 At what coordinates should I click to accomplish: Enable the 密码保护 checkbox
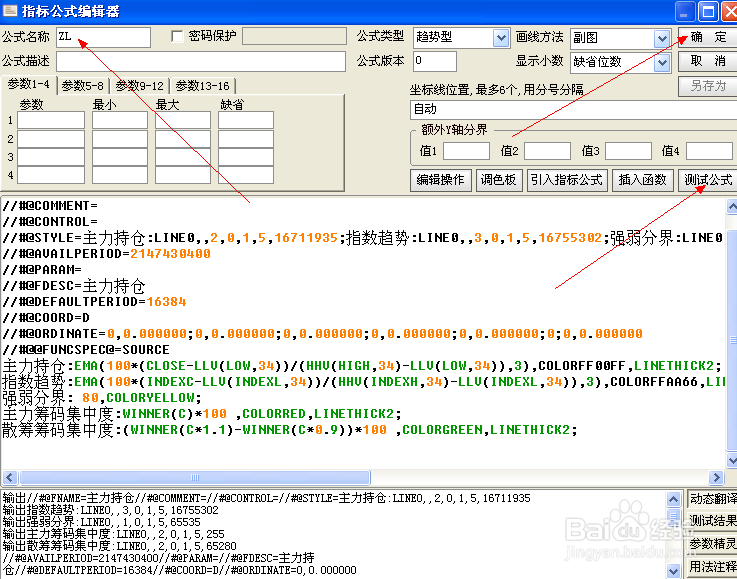point(177,37)
